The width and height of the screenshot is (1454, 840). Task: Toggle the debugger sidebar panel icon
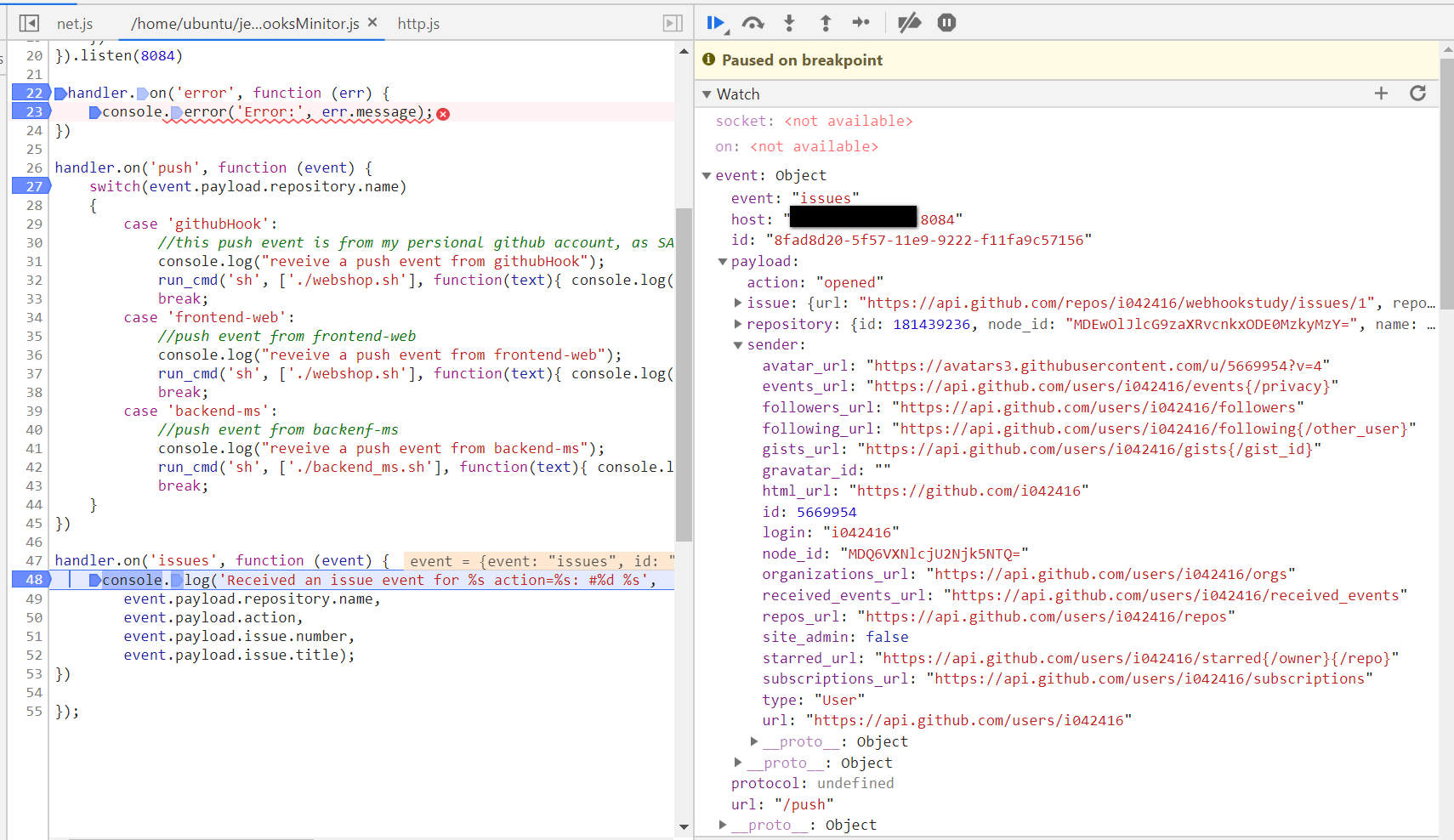(x=673, y=23)
